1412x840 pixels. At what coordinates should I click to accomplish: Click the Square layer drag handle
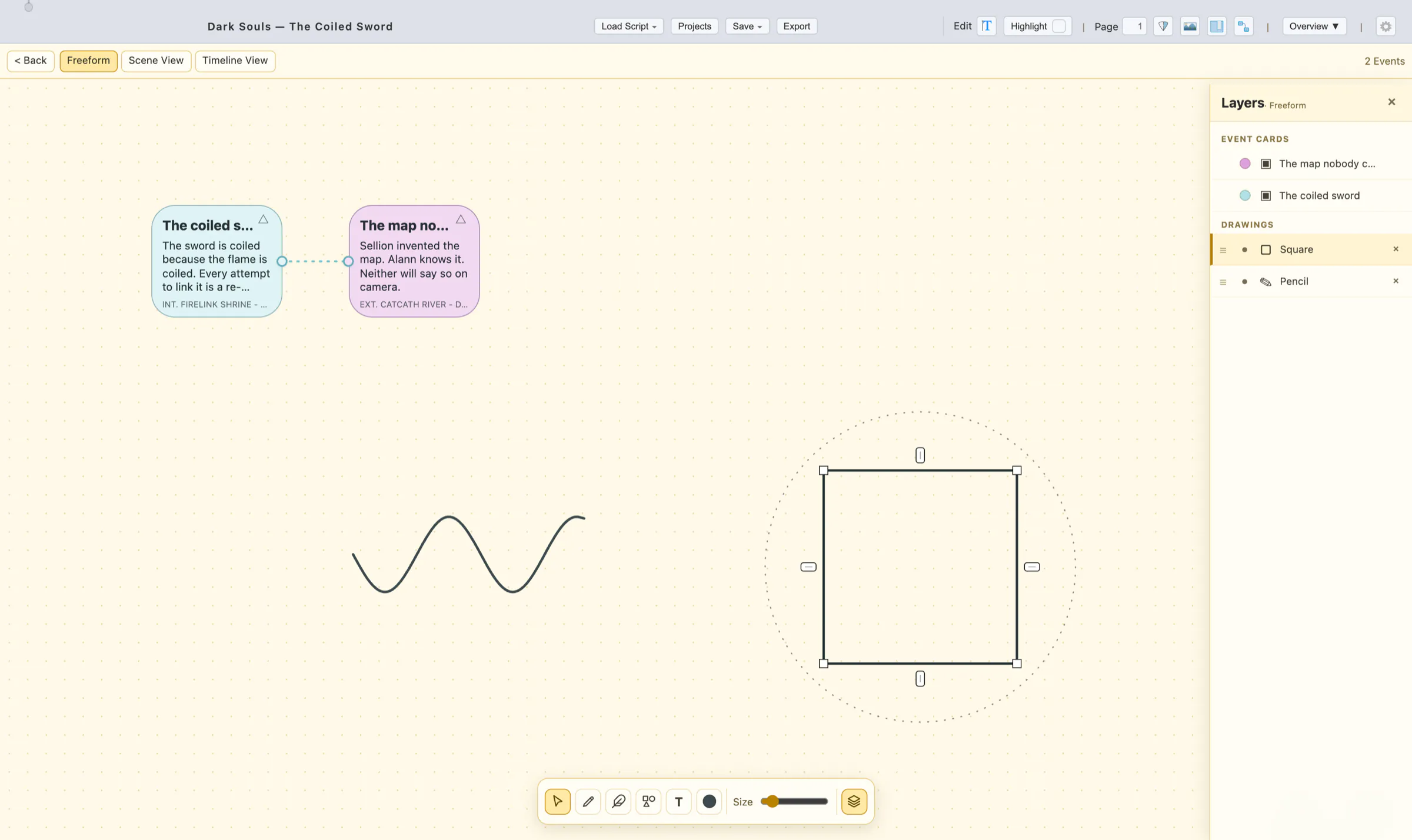[x=1223, y=250]
